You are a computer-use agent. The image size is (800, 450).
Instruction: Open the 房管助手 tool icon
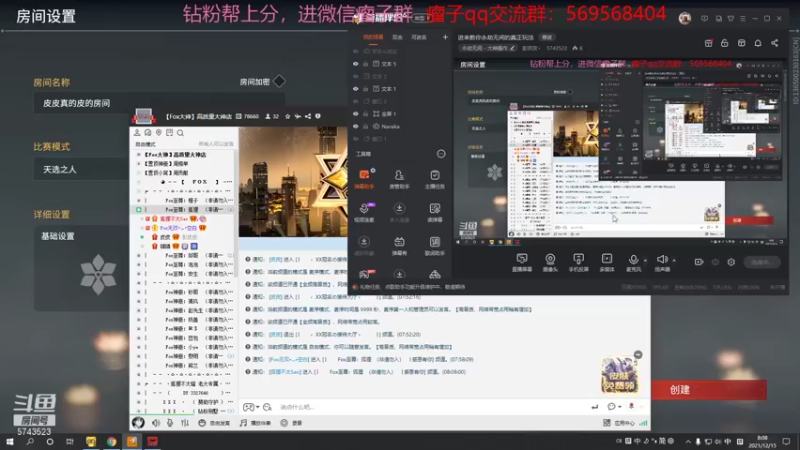[399, 179]
